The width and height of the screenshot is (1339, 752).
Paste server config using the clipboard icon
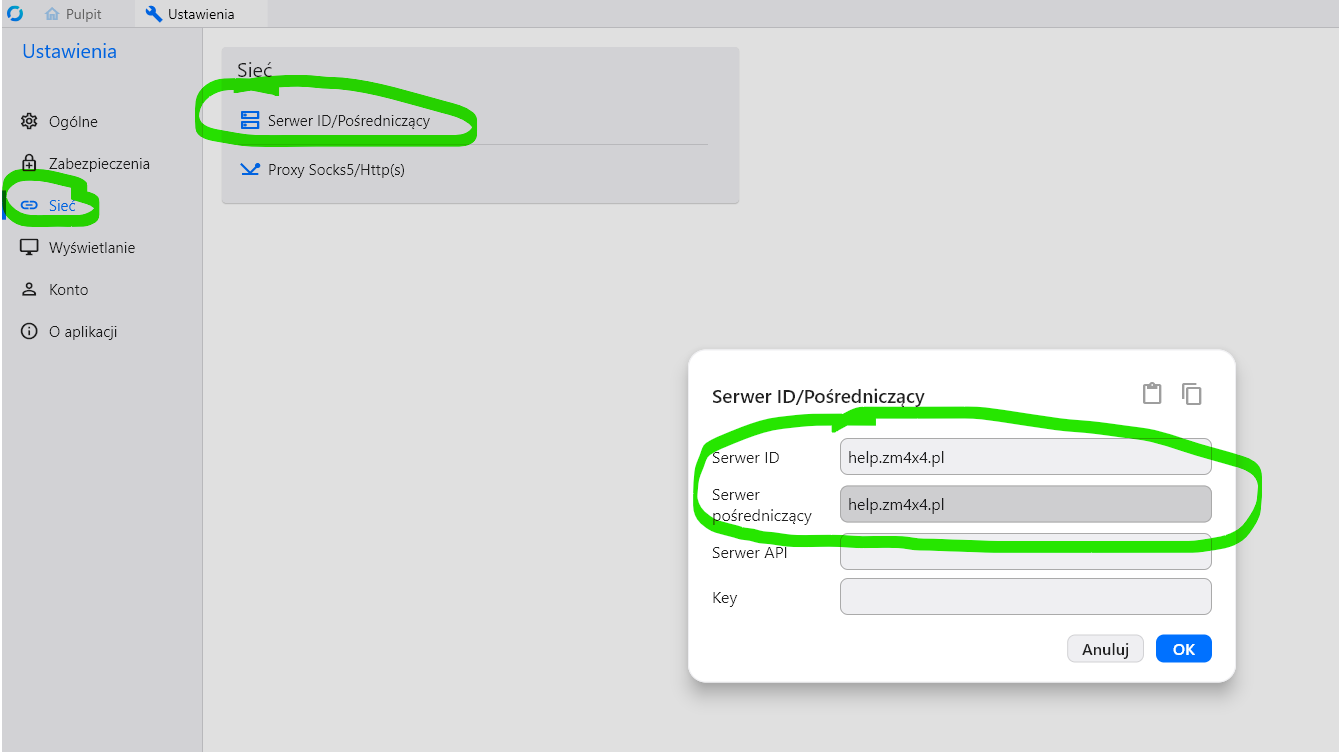tap(1152, 394)
